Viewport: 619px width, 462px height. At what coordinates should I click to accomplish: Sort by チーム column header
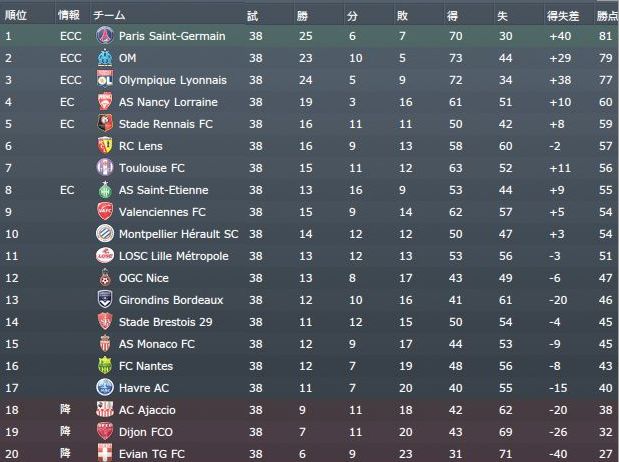[x=109, y=15]
